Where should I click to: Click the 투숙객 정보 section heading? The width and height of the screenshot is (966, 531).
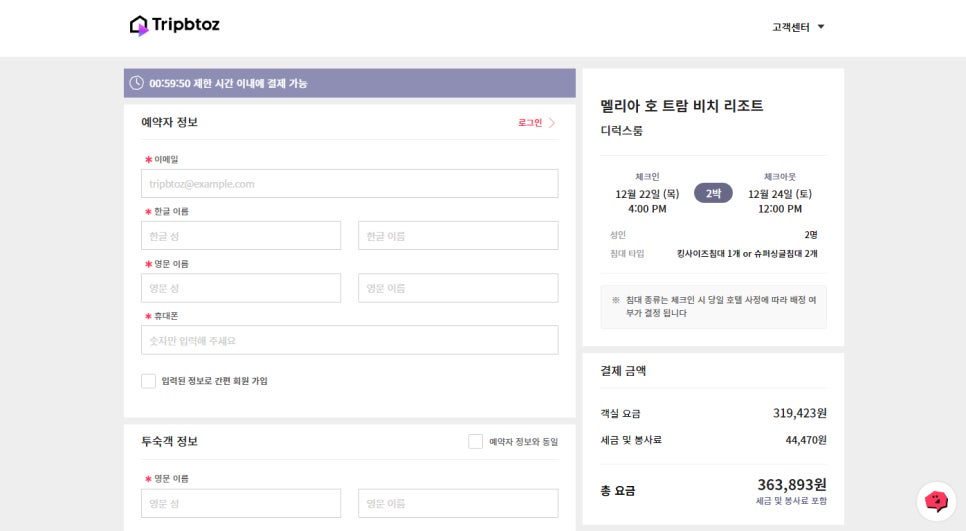(x=169, y=441)
